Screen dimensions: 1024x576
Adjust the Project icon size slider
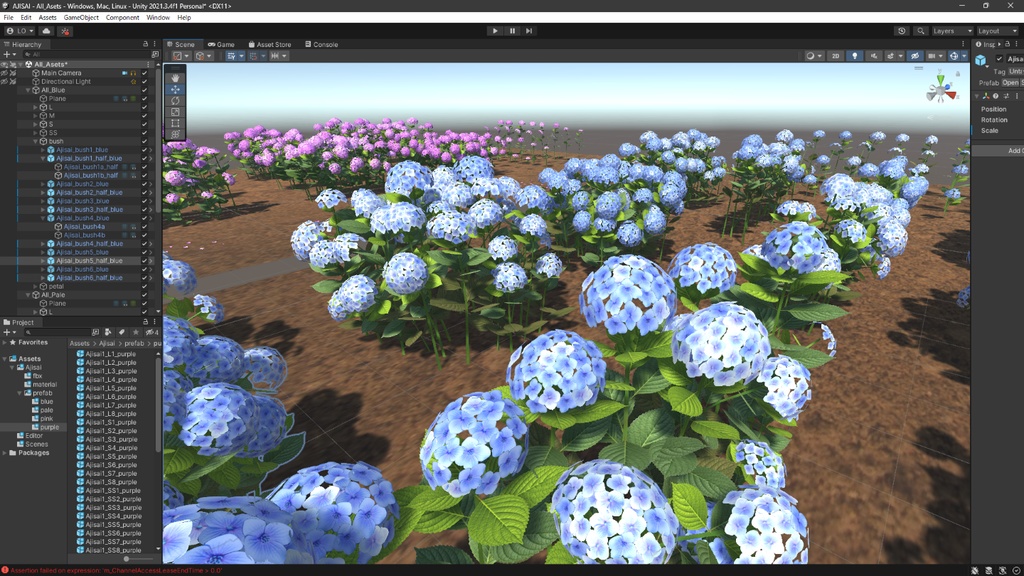pyautogui.click(x=127, y=559)
